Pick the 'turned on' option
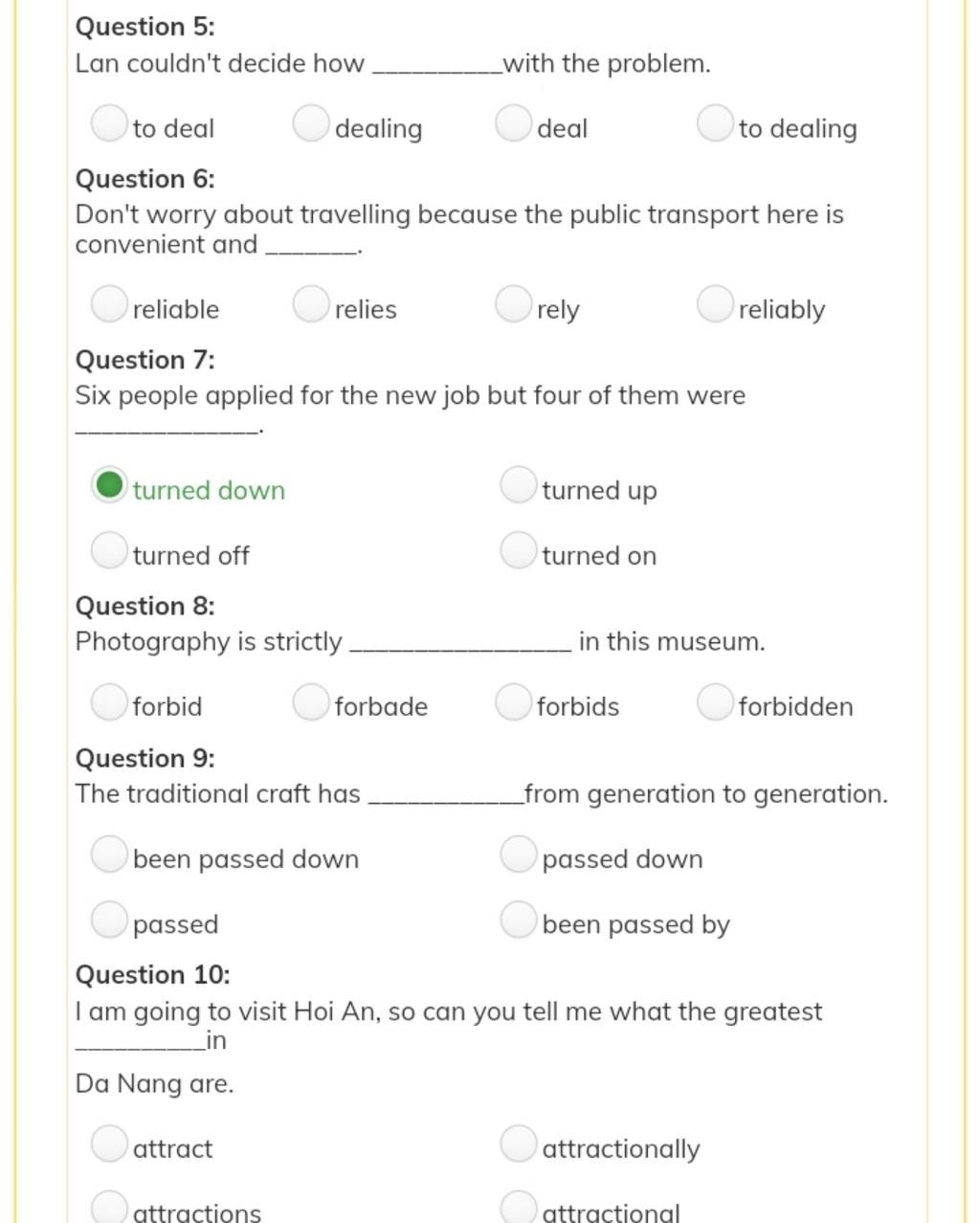This screenshot has width=980, height=1223. [518, 550]
